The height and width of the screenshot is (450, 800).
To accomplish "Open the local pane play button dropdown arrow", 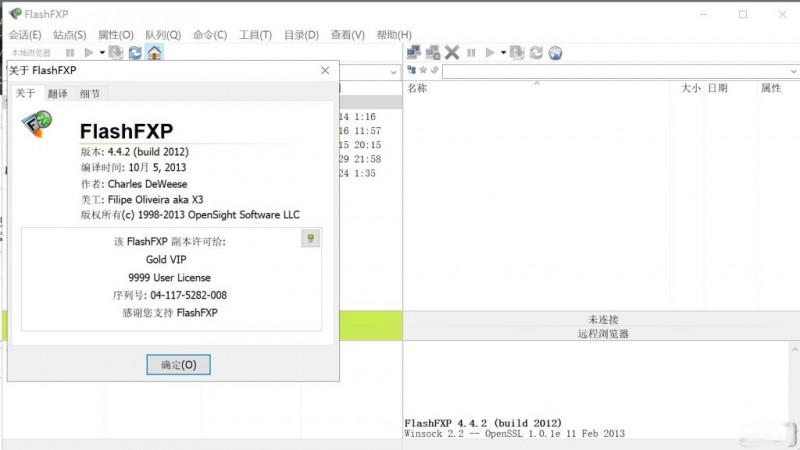I will [x=102, y=53].
